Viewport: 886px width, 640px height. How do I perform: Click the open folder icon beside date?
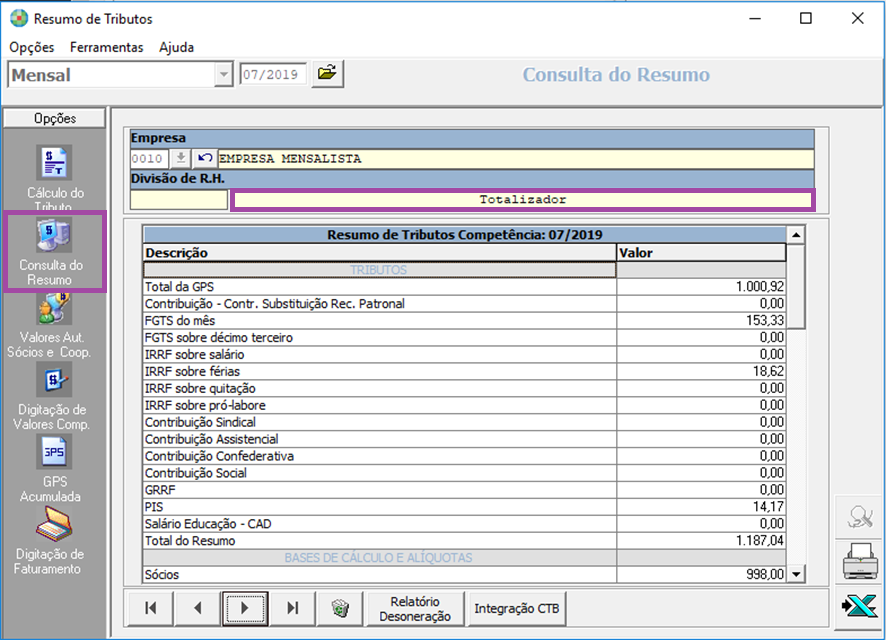click(x=327, y=73)
